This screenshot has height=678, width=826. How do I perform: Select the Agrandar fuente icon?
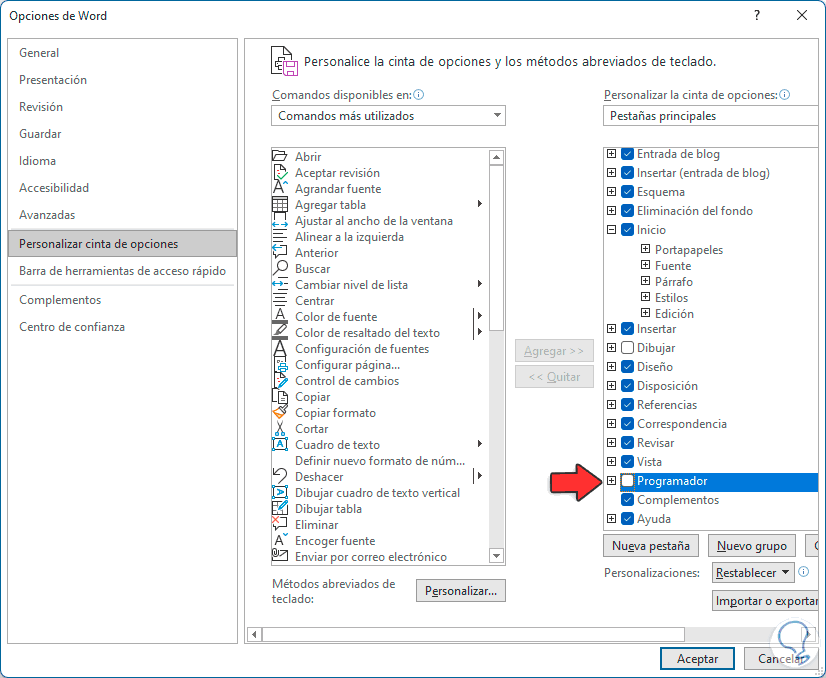(x=280, y=188)
